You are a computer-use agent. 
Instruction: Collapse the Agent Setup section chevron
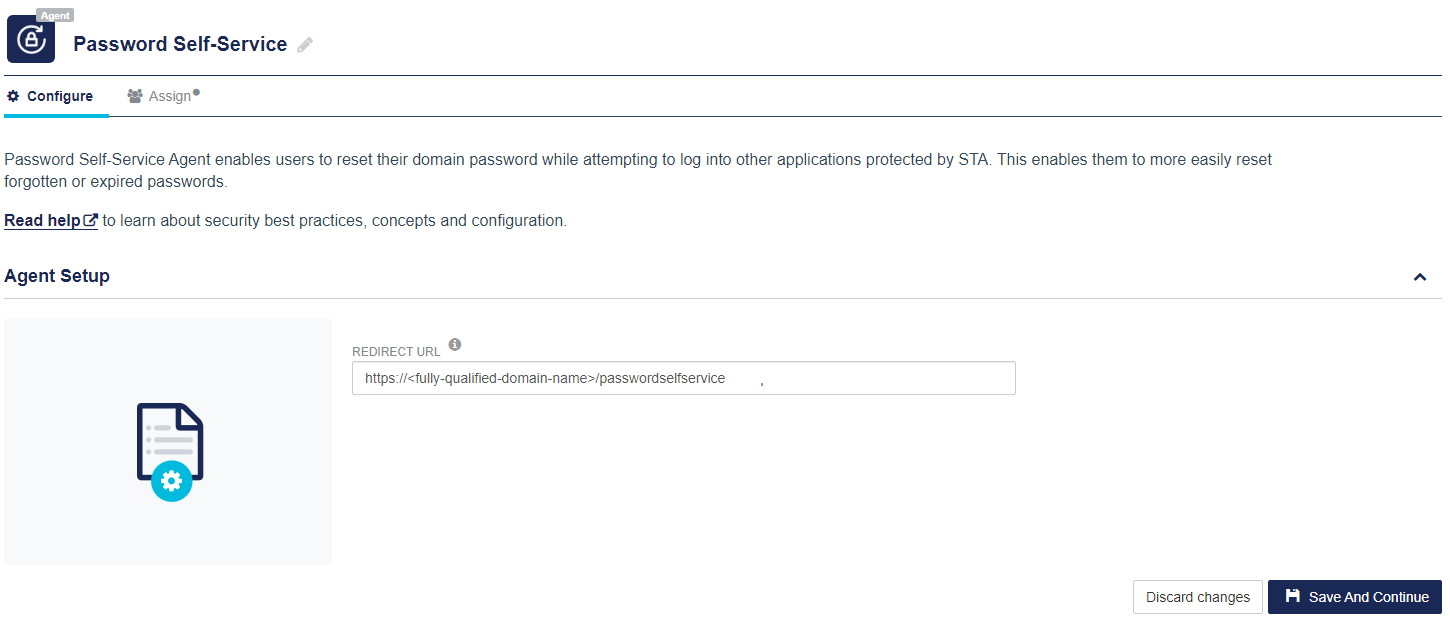click(x=1419, y=277)
